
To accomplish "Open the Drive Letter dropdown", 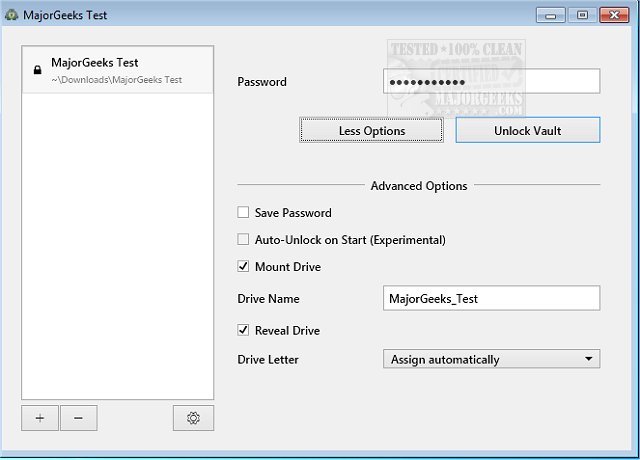I will coord(491,359).
